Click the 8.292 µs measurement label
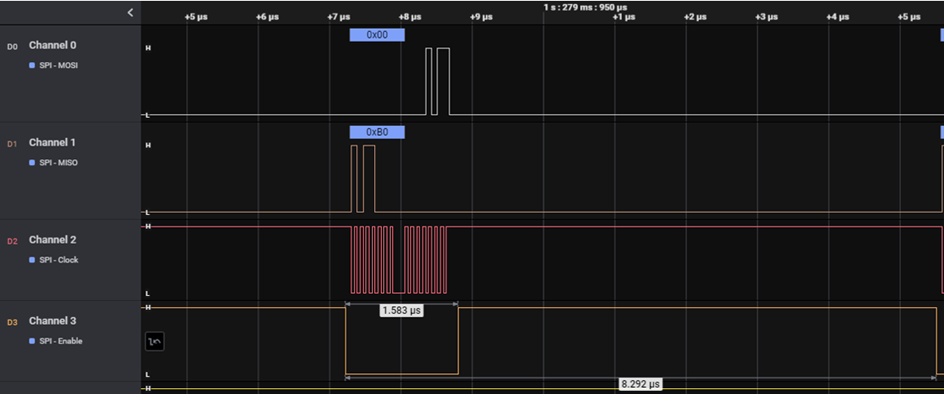 click(641, 384)
